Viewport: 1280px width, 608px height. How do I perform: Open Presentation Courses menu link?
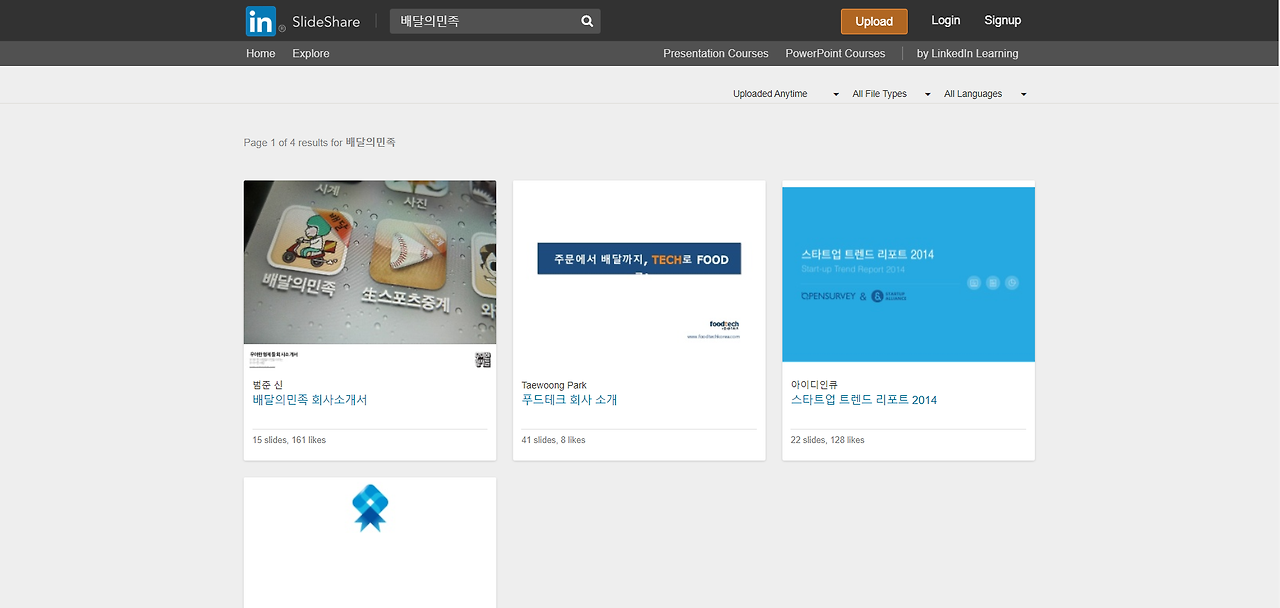click(716, 53)
